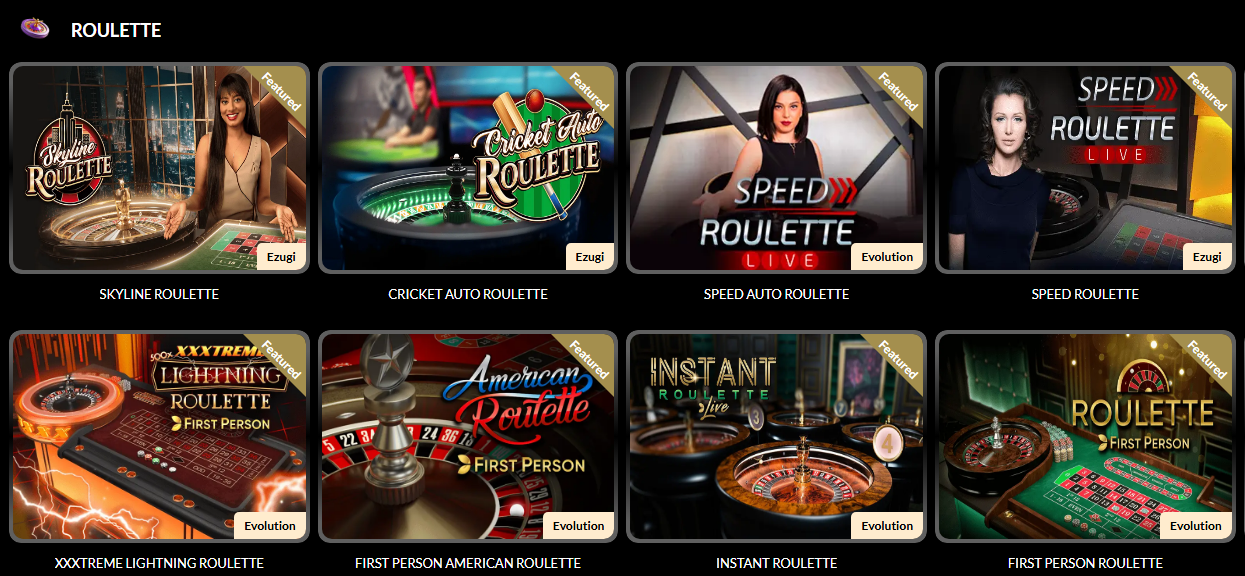Click Evolution badge on Instant Roulette tile
1245x576 pixels.
(x=887, y=526)
